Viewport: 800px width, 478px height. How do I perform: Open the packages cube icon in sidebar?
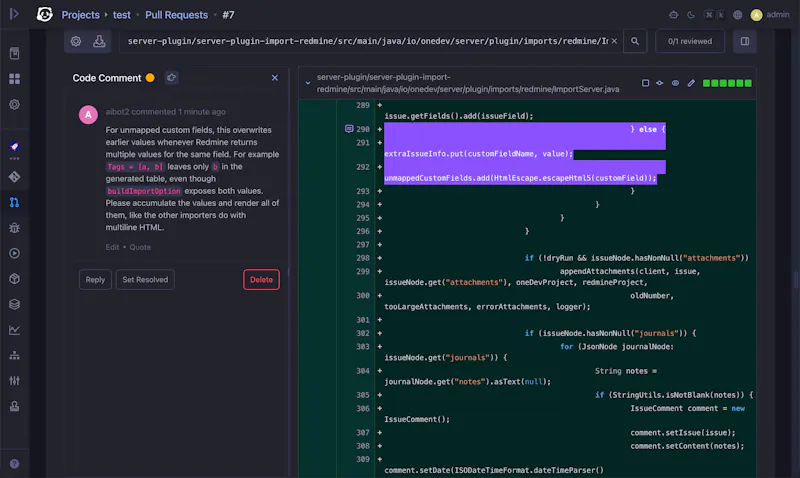[x=14, y=279]
